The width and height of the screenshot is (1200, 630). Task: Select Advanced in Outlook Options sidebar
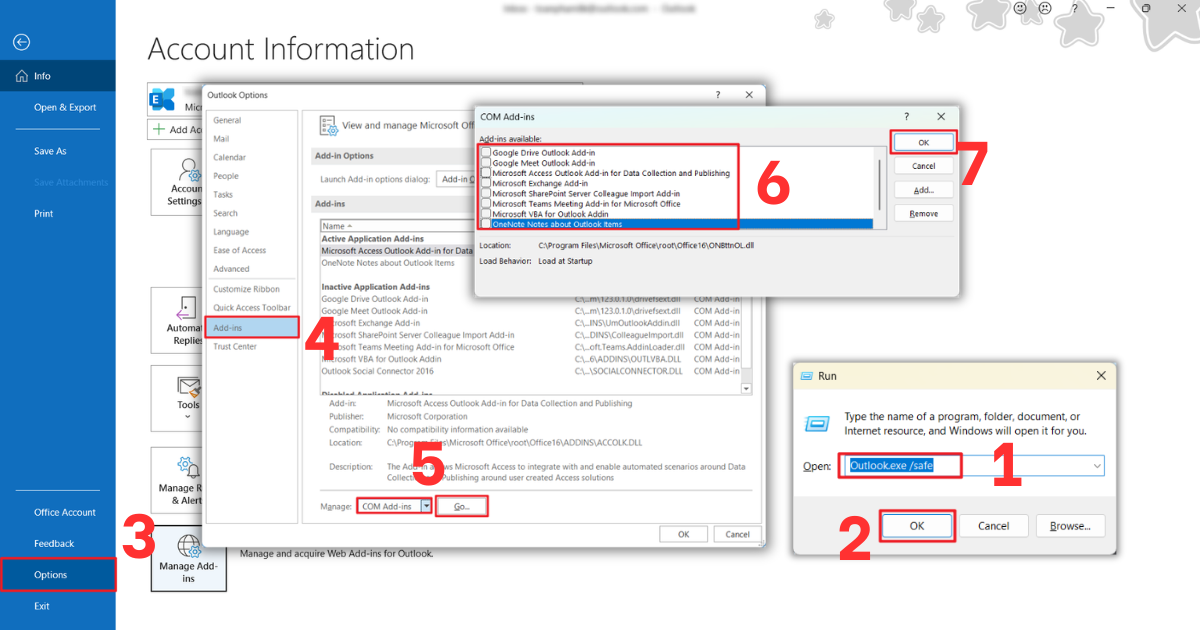pyautogui.click(x=231, y=269)
